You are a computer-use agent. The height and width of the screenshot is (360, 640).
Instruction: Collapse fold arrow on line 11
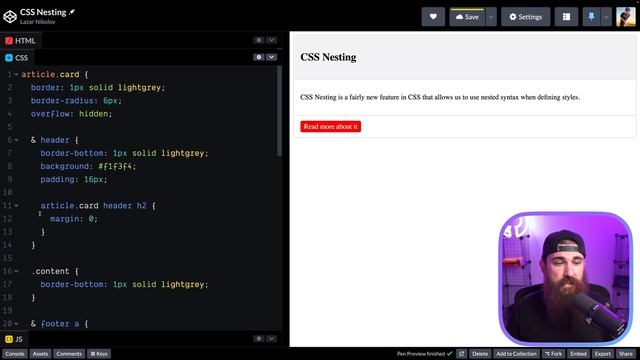point(16,206)
